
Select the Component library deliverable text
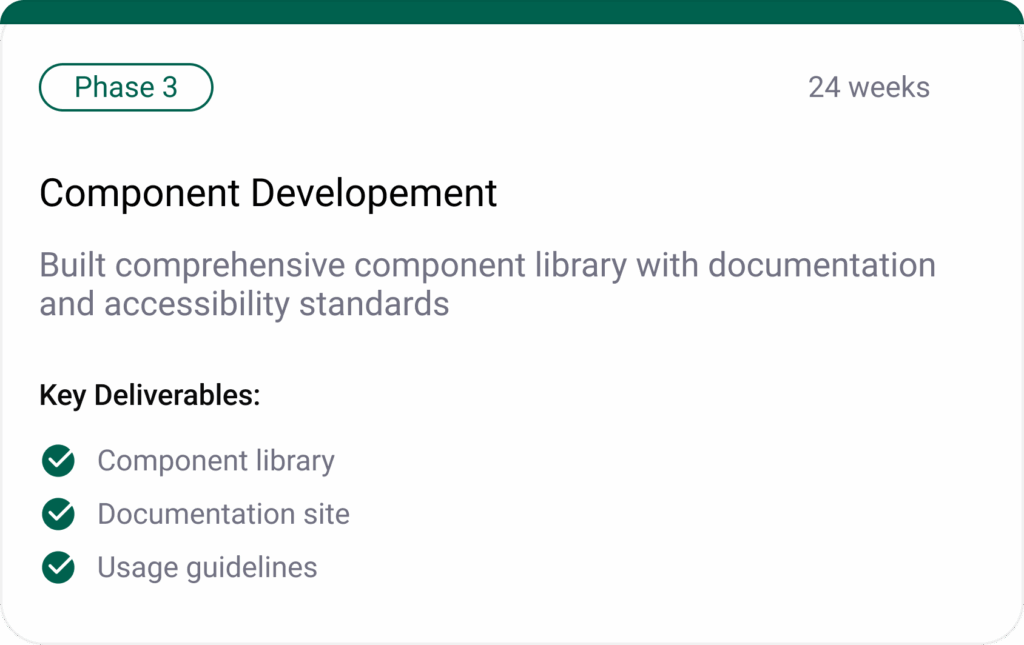[x=215, y=461]
